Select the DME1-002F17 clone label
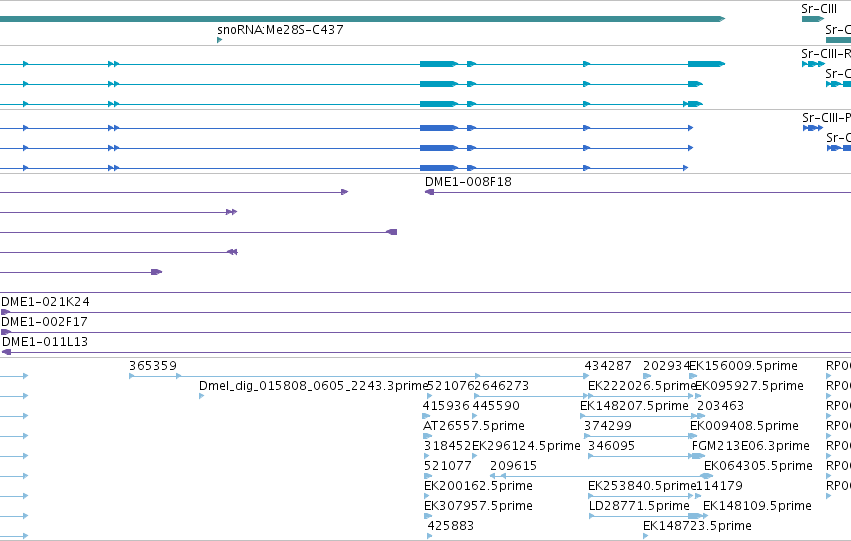Screen dimensions: 851x541 point(45,322)
